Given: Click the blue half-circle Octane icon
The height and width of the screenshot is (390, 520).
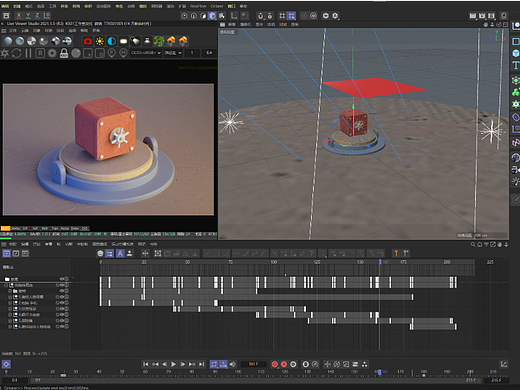Looking at the screenshot, I should click(112, 41).
